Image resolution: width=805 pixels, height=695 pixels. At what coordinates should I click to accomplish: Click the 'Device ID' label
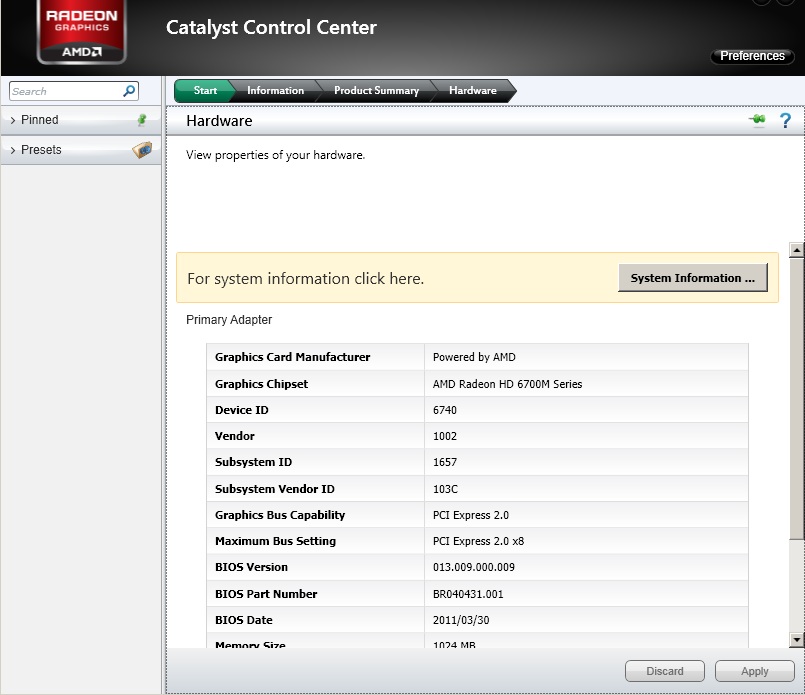coord(241,410)
